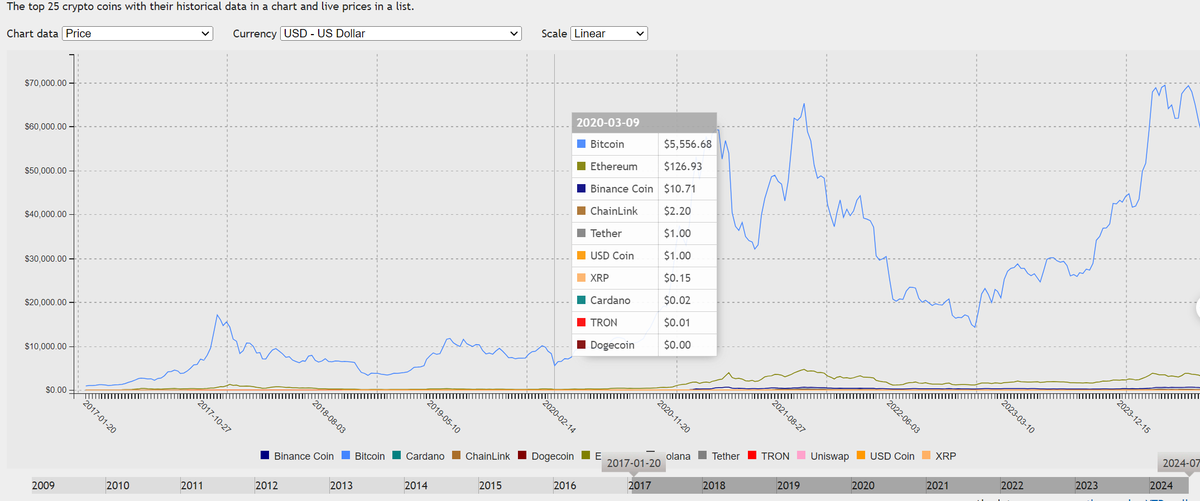Click the $10,000.00 y-axis label
Screen dimensions: 1200x501
tap(47, 347)
